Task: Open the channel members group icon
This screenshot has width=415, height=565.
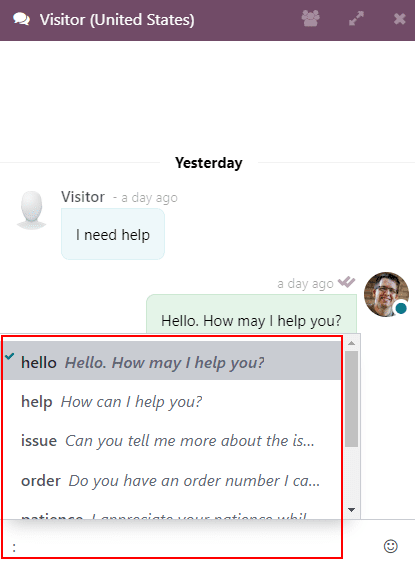Action: pyautogui.click(x=310, y=18)
